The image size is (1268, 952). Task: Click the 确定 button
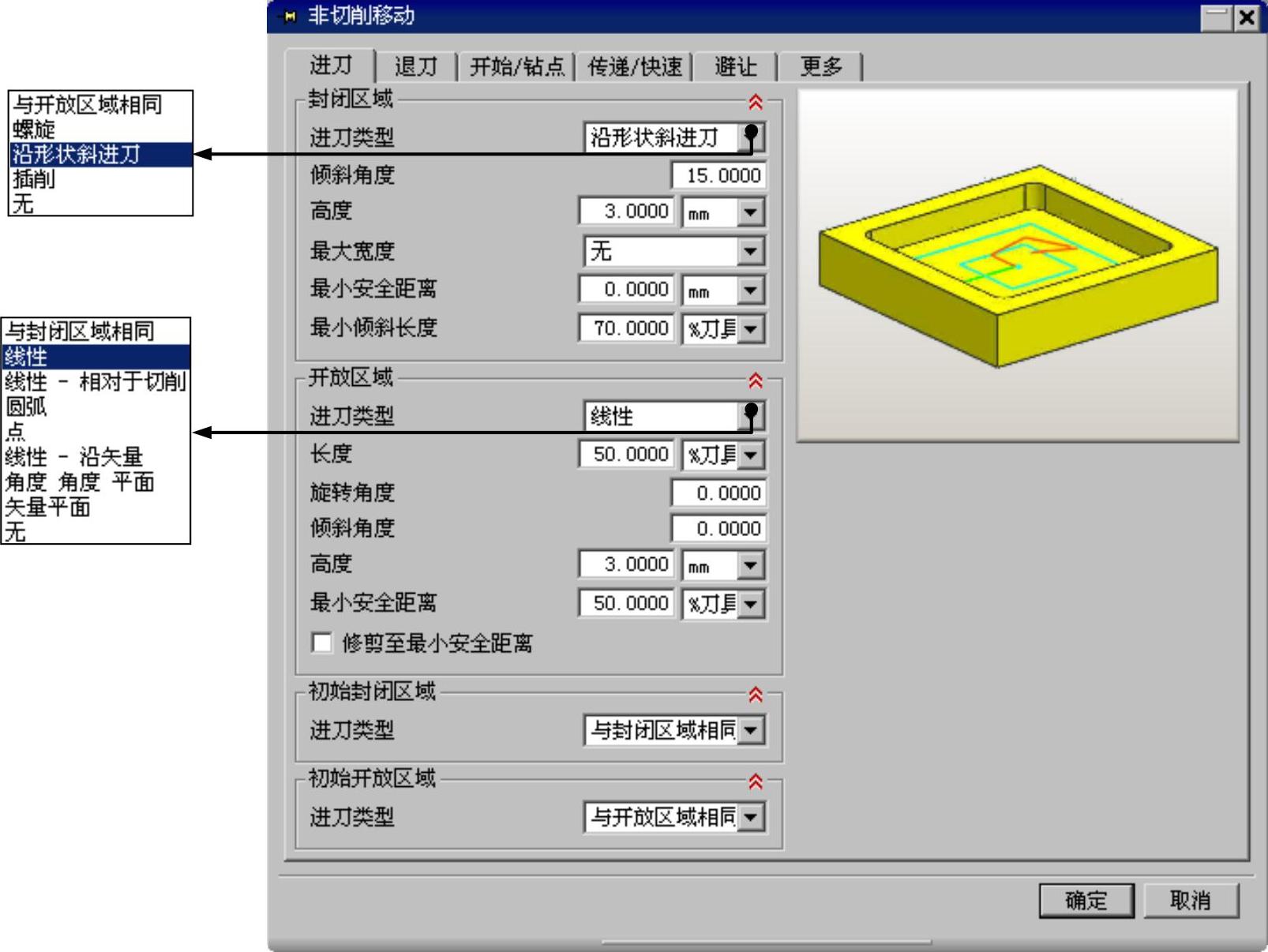(x=1086, y=900)
